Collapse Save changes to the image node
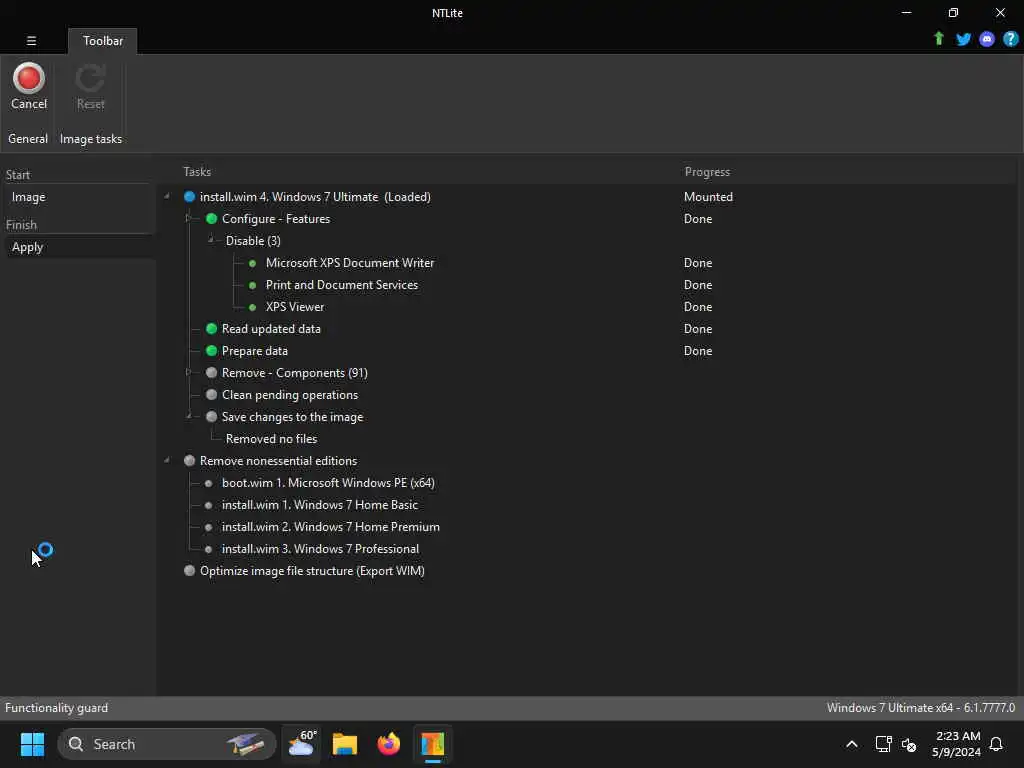Viewport: 1024px width, 768px height. (188, 417)
